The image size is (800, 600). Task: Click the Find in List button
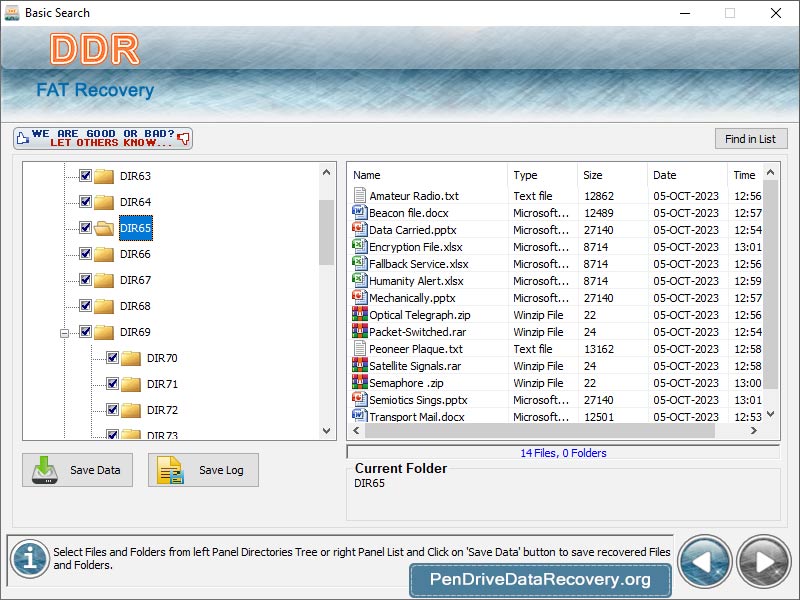(751, 138)
